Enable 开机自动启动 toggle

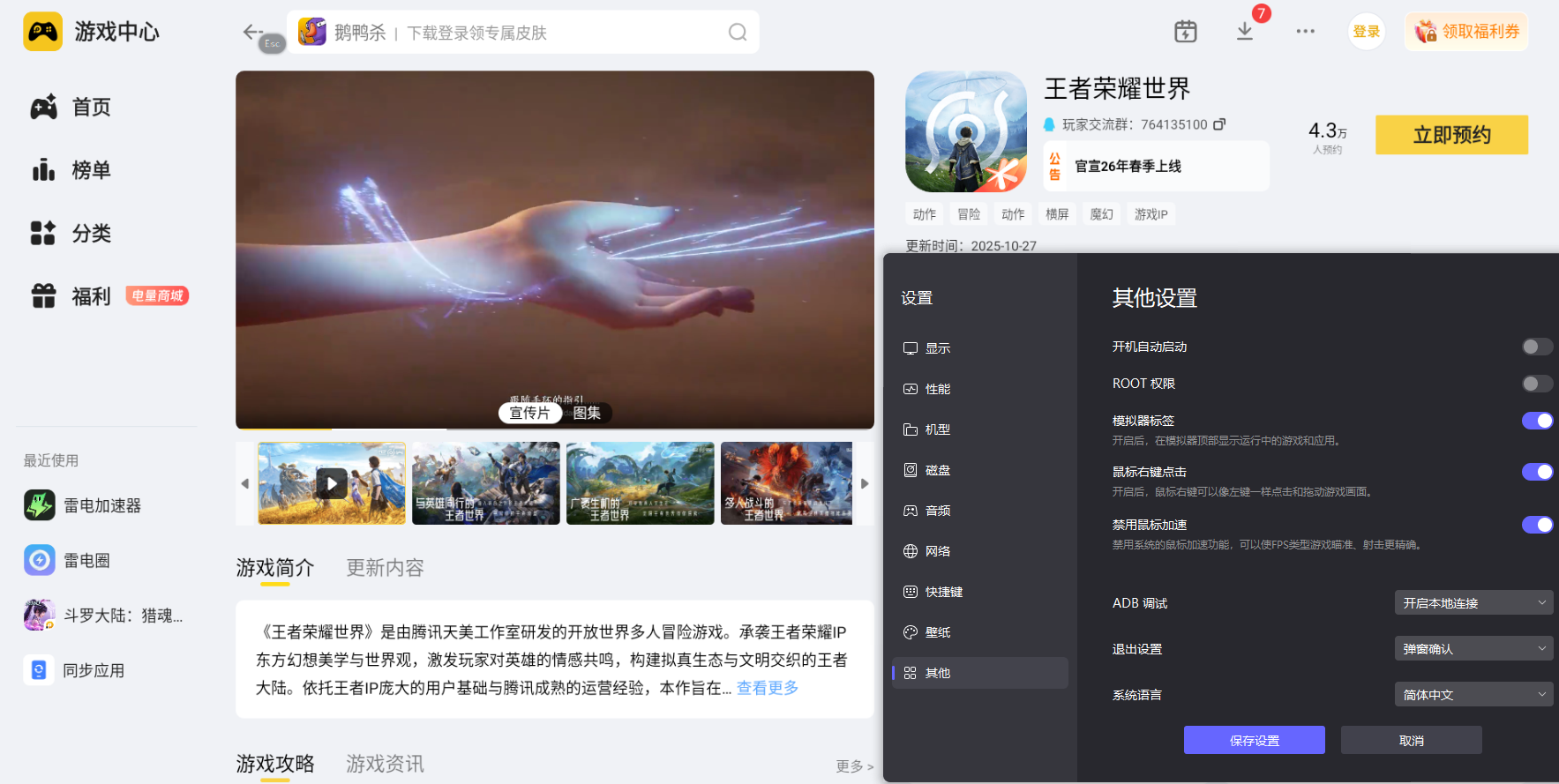coord(1536,347)
